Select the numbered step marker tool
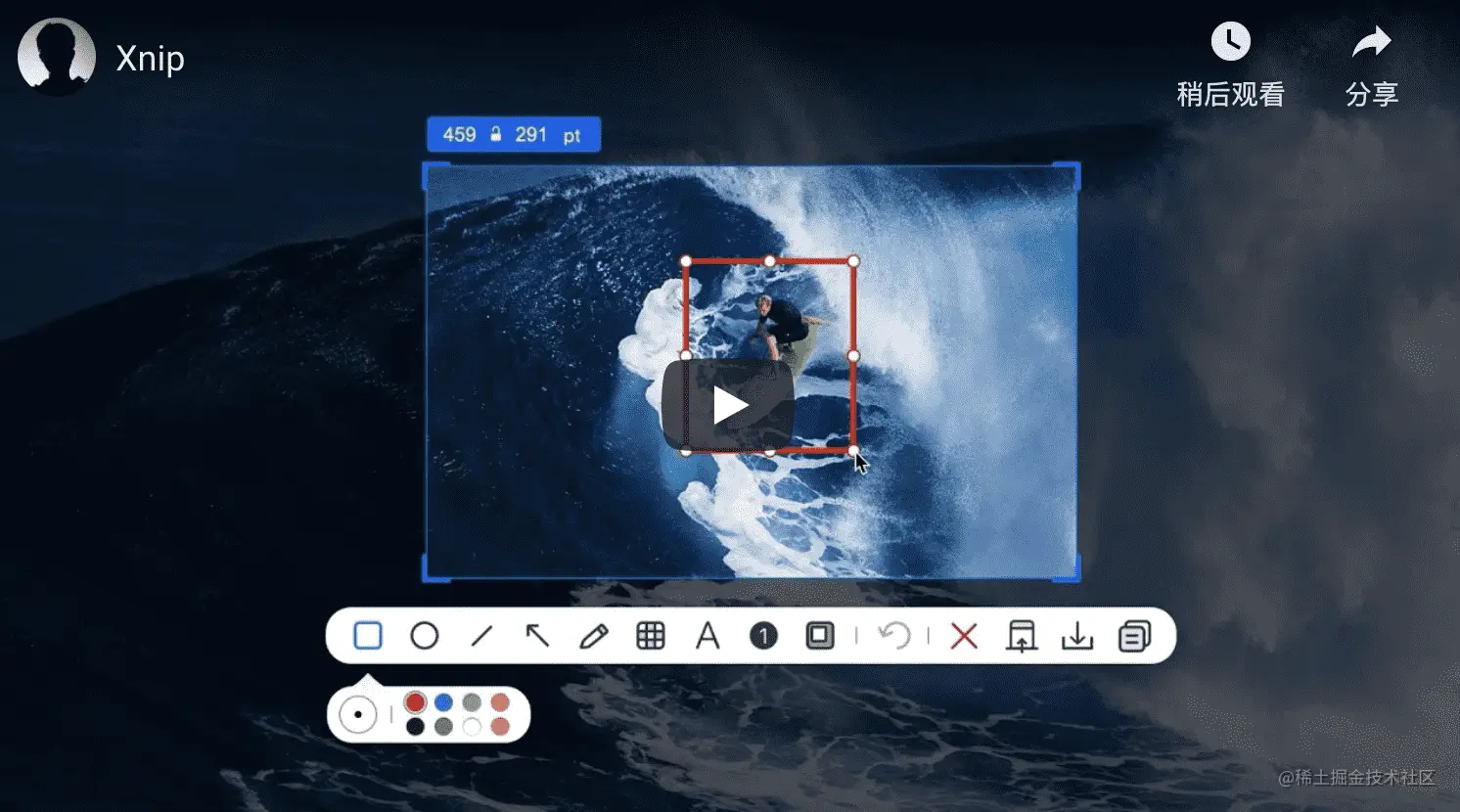1460x812 pixels. [763, 636]
